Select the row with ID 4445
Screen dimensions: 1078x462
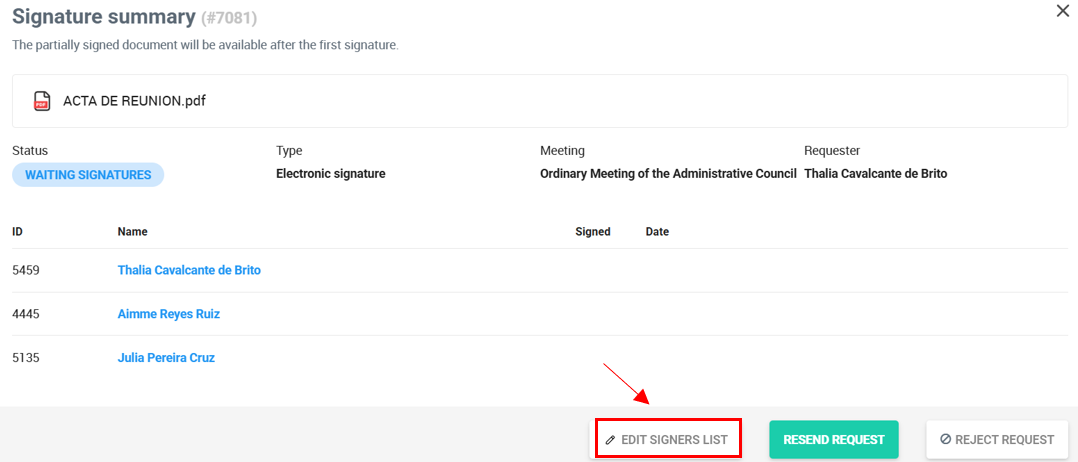[540, 314]
